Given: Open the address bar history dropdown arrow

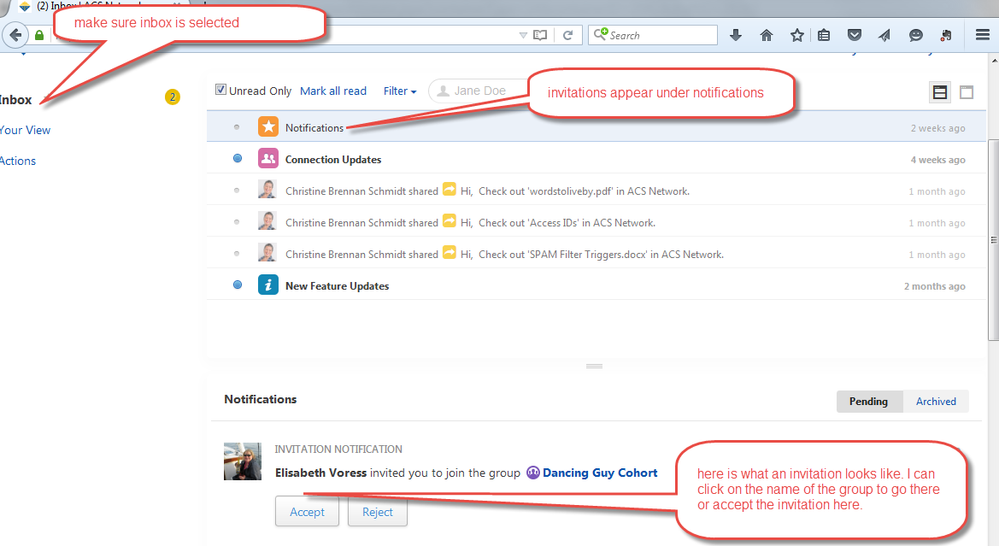Looking at the screenshot, I should coord(523,35).
